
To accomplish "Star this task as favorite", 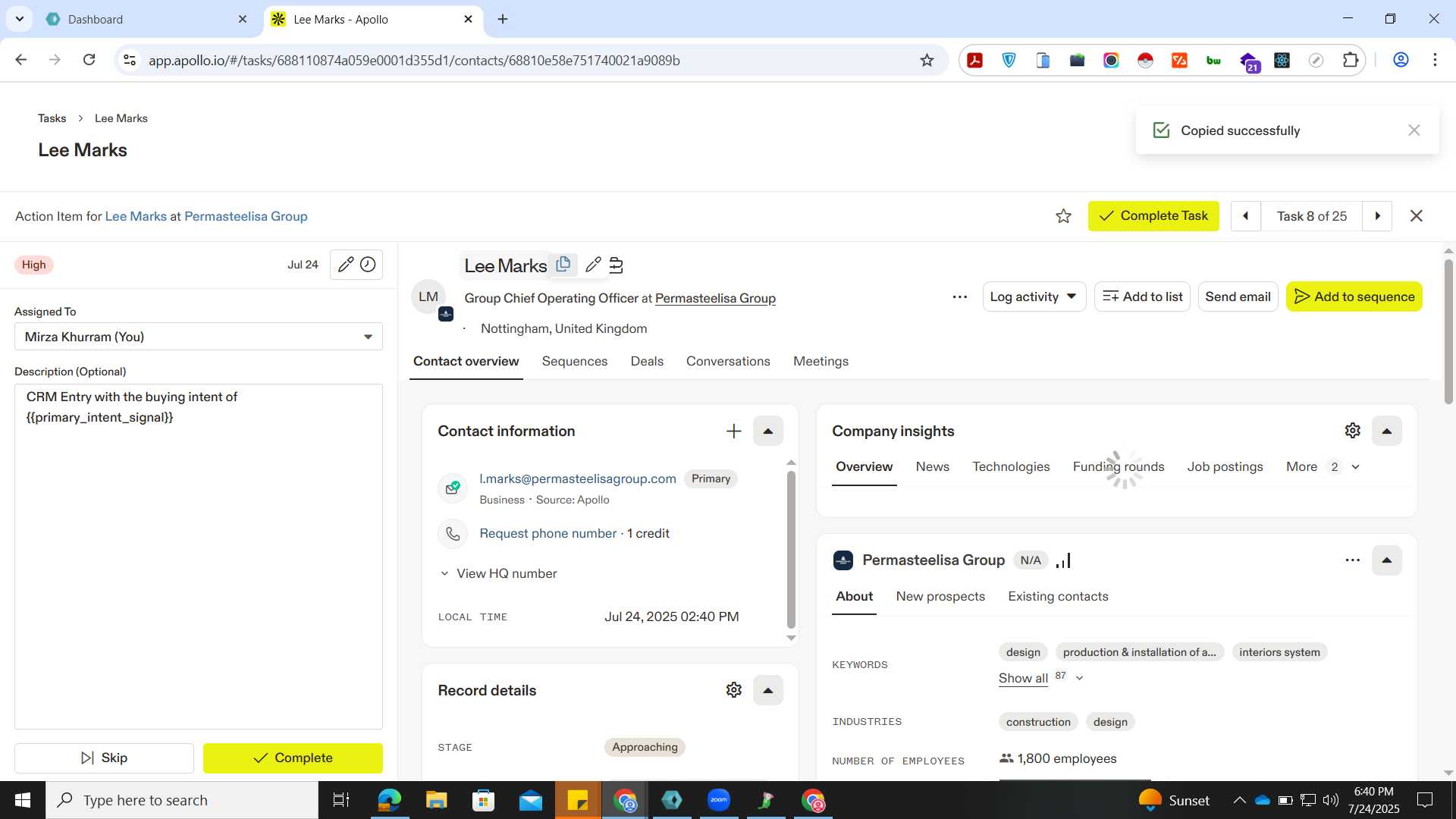I will point(1063,216).
